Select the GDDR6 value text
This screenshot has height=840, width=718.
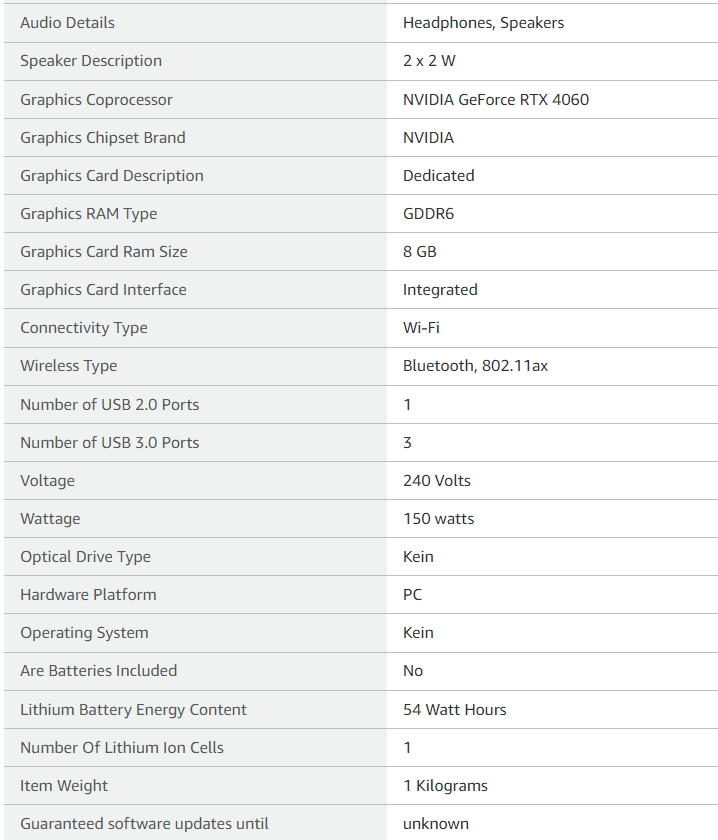coord(428,214)
